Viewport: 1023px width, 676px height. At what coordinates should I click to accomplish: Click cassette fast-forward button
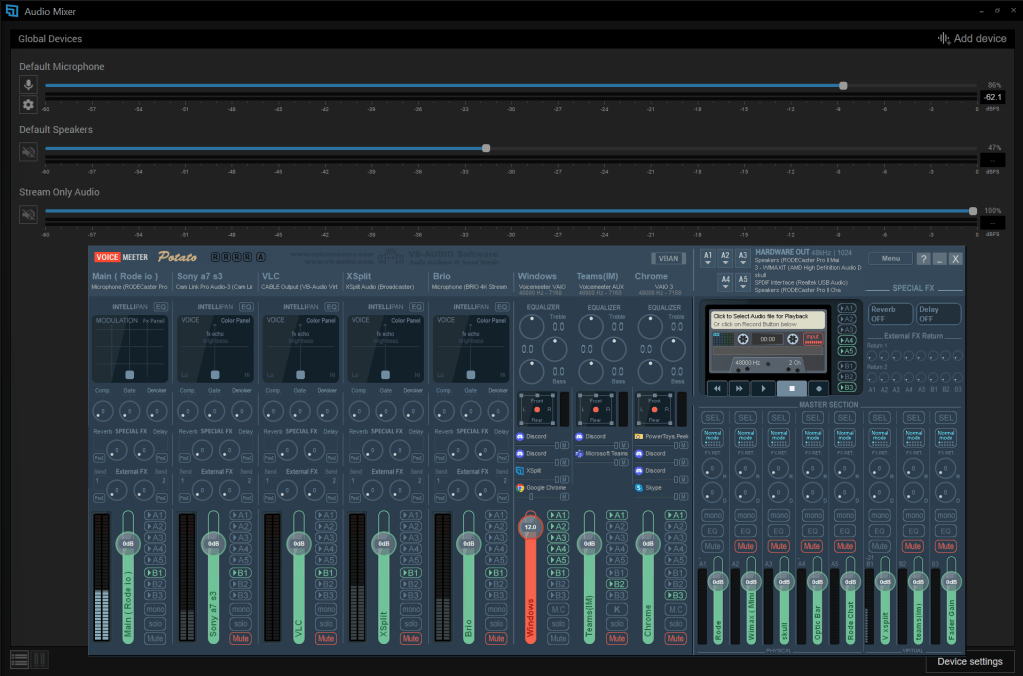click(x=739, y=388)
